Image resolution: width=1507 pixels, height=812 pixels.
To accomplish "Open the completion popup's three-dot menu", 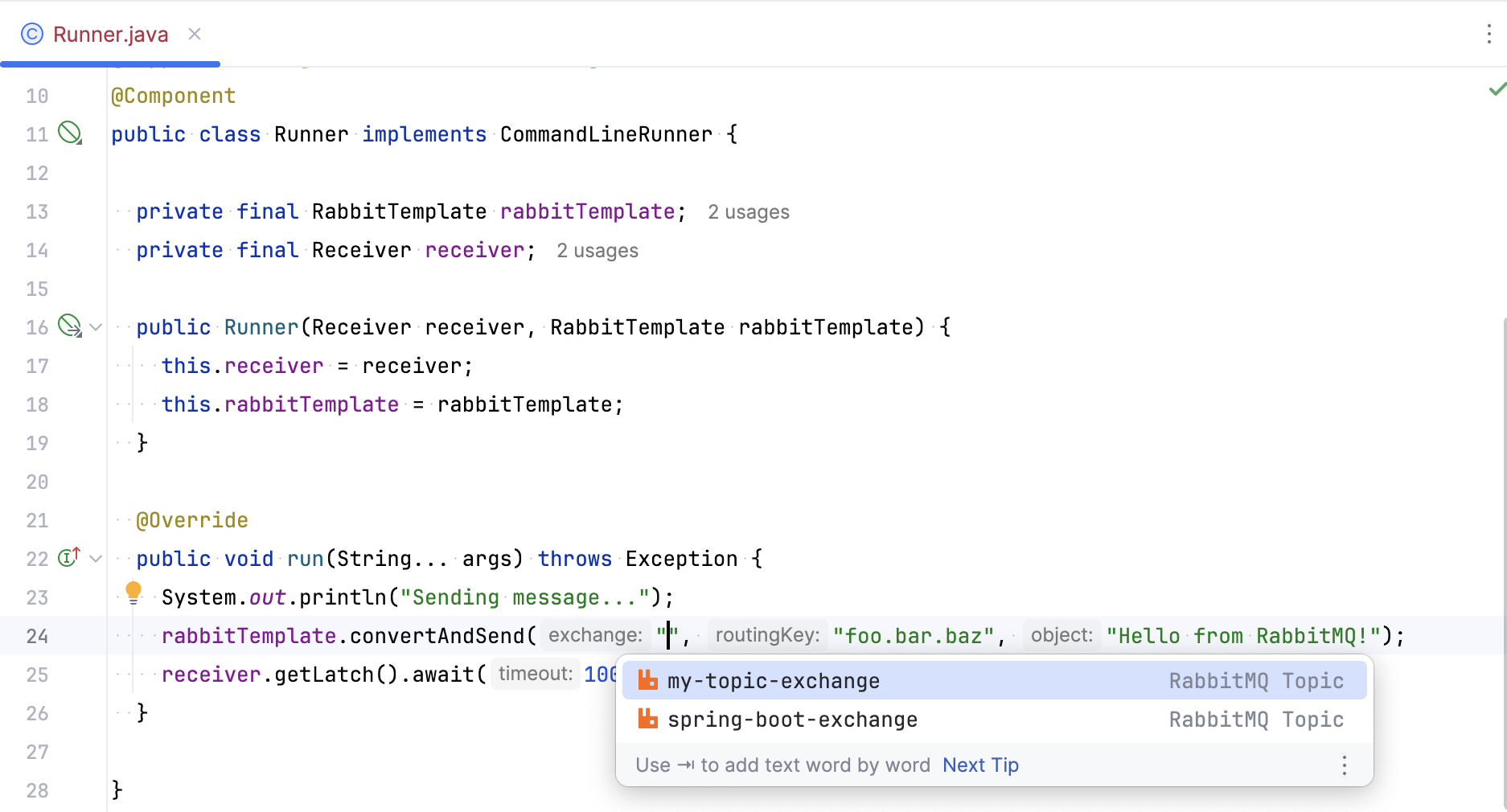I will coord(1344,765).
